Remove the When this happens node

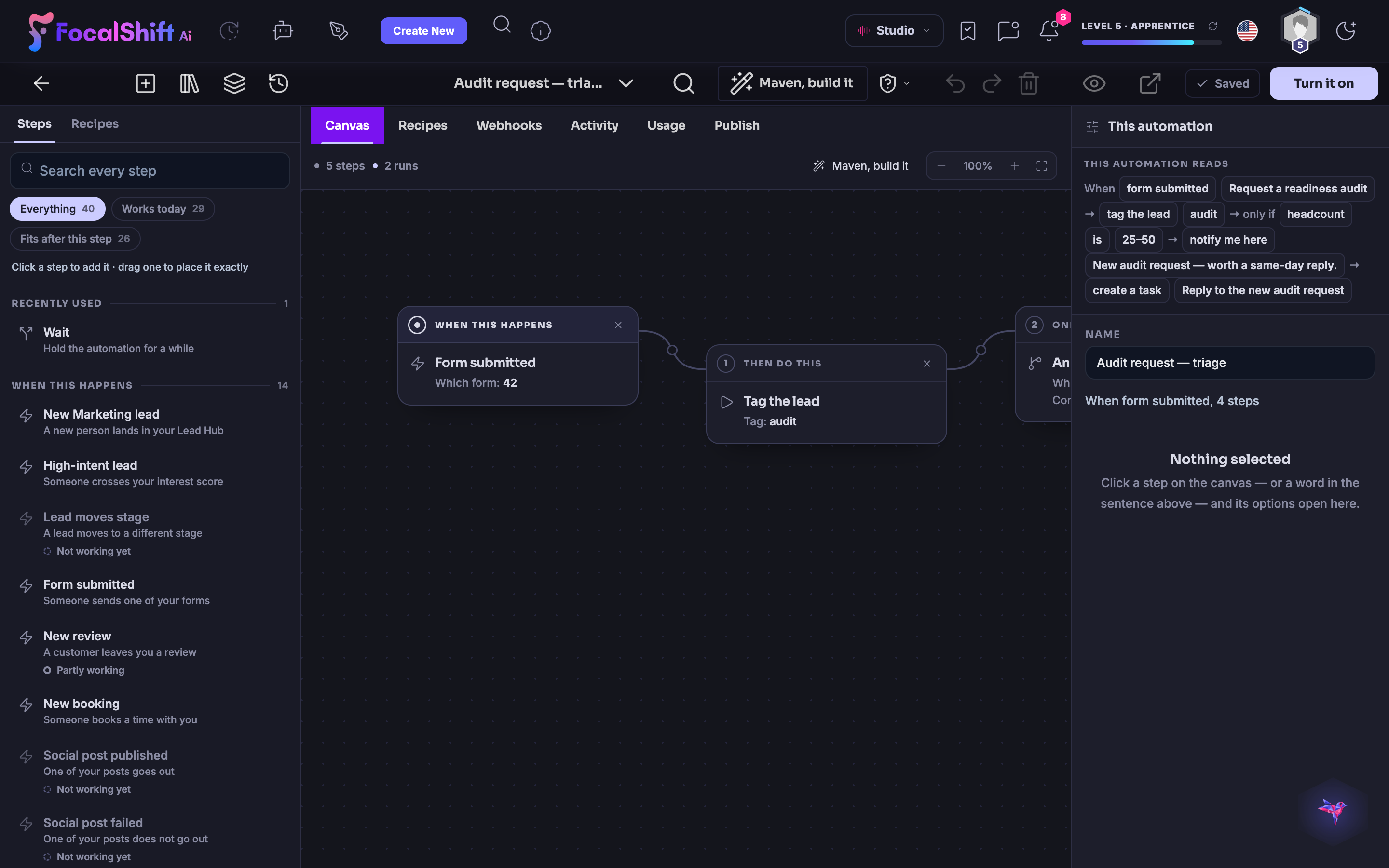click(618, 325)
